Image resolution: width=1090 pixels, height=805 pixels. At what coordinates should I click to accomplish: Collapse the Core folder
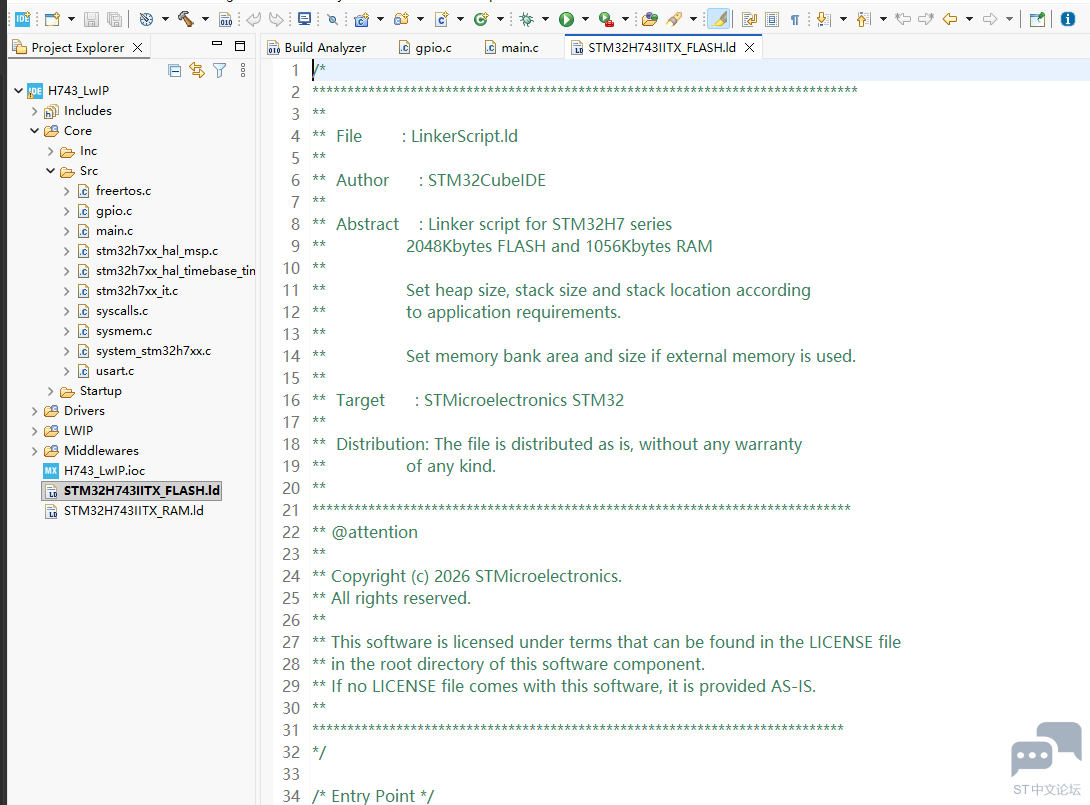(34, 131)
